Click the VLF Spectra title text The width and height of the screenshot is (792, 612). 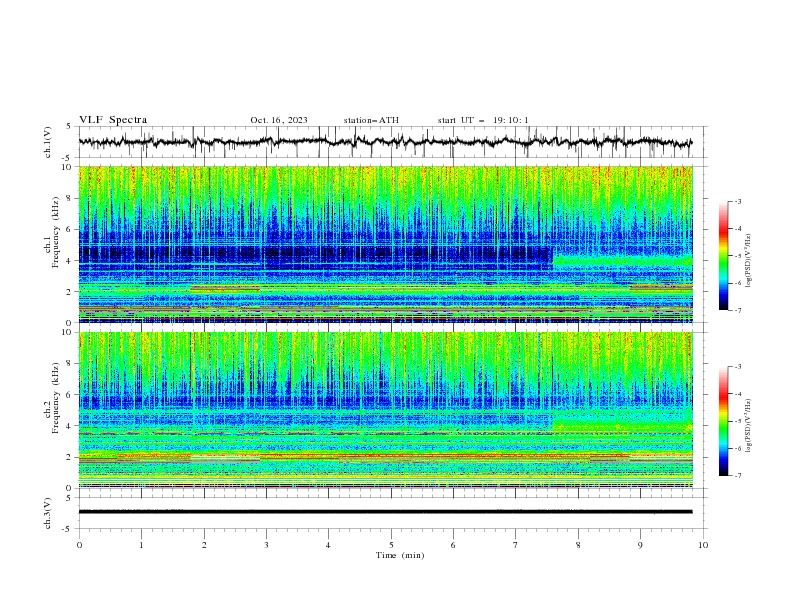coord(113,120)
